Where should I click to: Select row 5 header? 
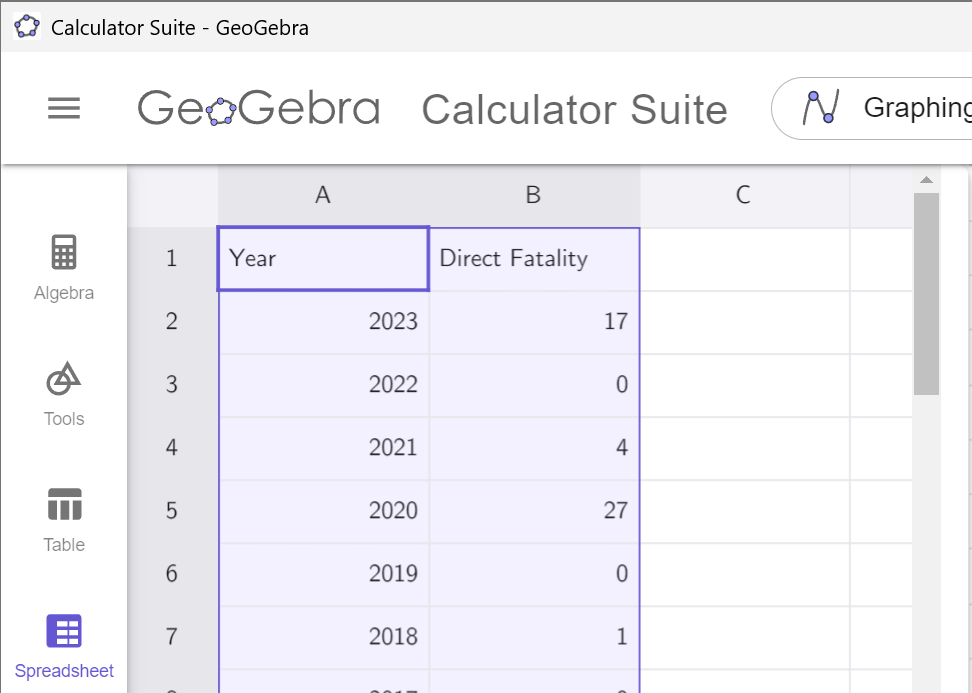pos(172,511)
